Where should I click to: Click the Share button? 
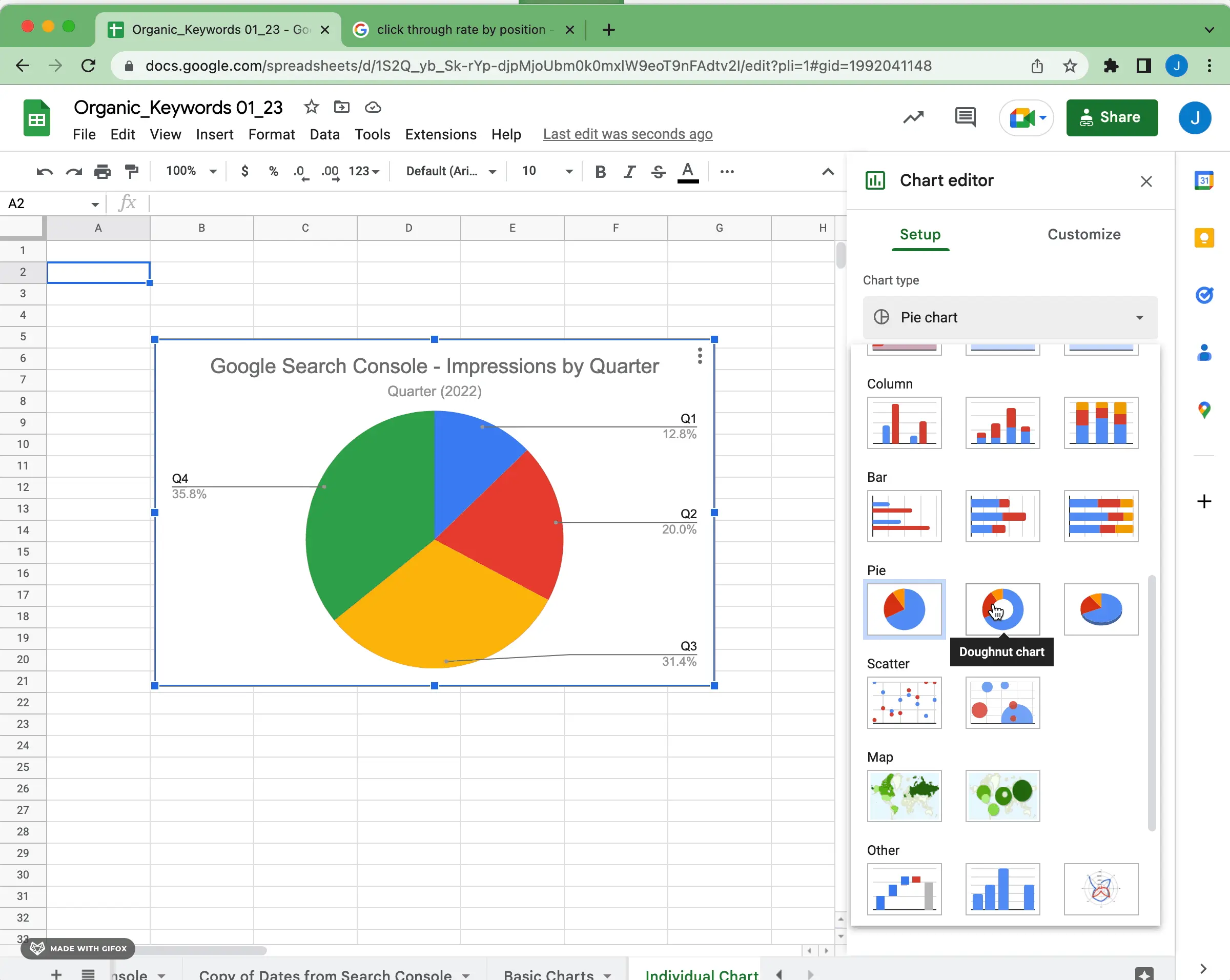(x=1111, y=117)
